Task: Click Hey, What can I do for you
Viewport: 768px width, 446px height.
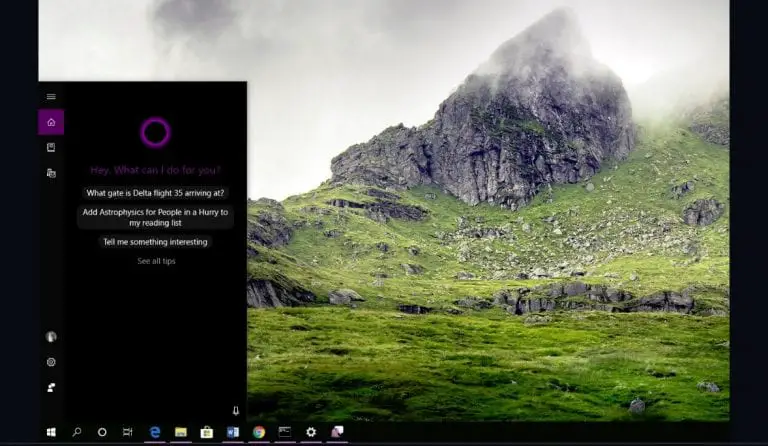Action: click(x=155, y=170)
